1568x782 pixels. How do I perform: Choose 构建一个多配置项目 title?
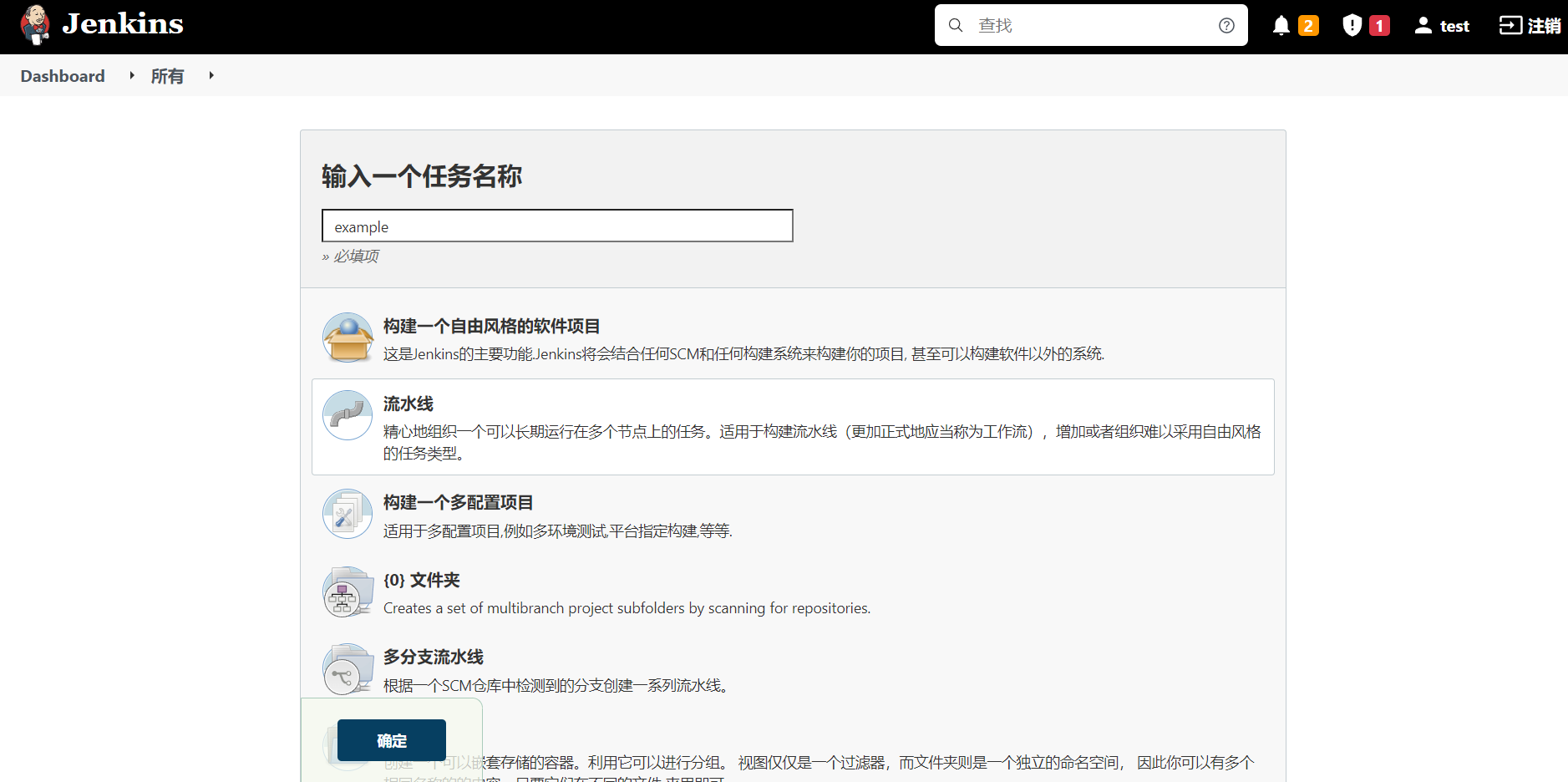click(x=458, y=502)
